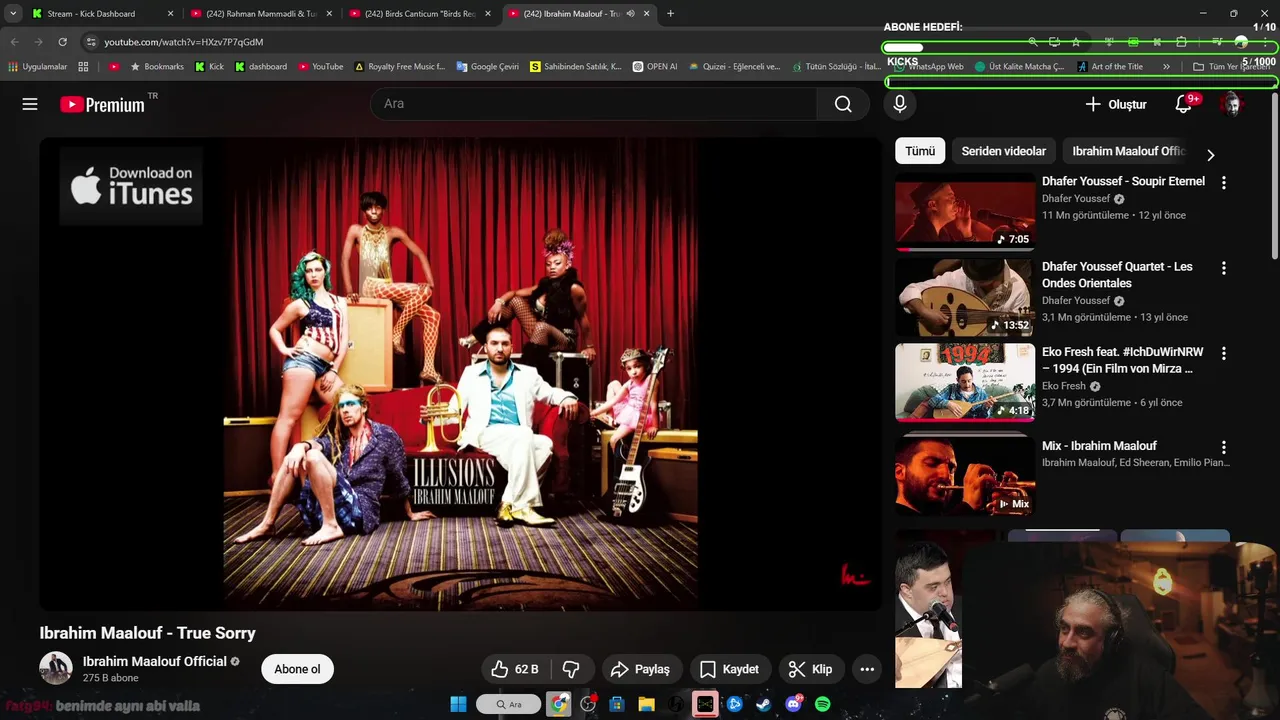Mute the playing tab via speaker icon

(x=630, y=14)
